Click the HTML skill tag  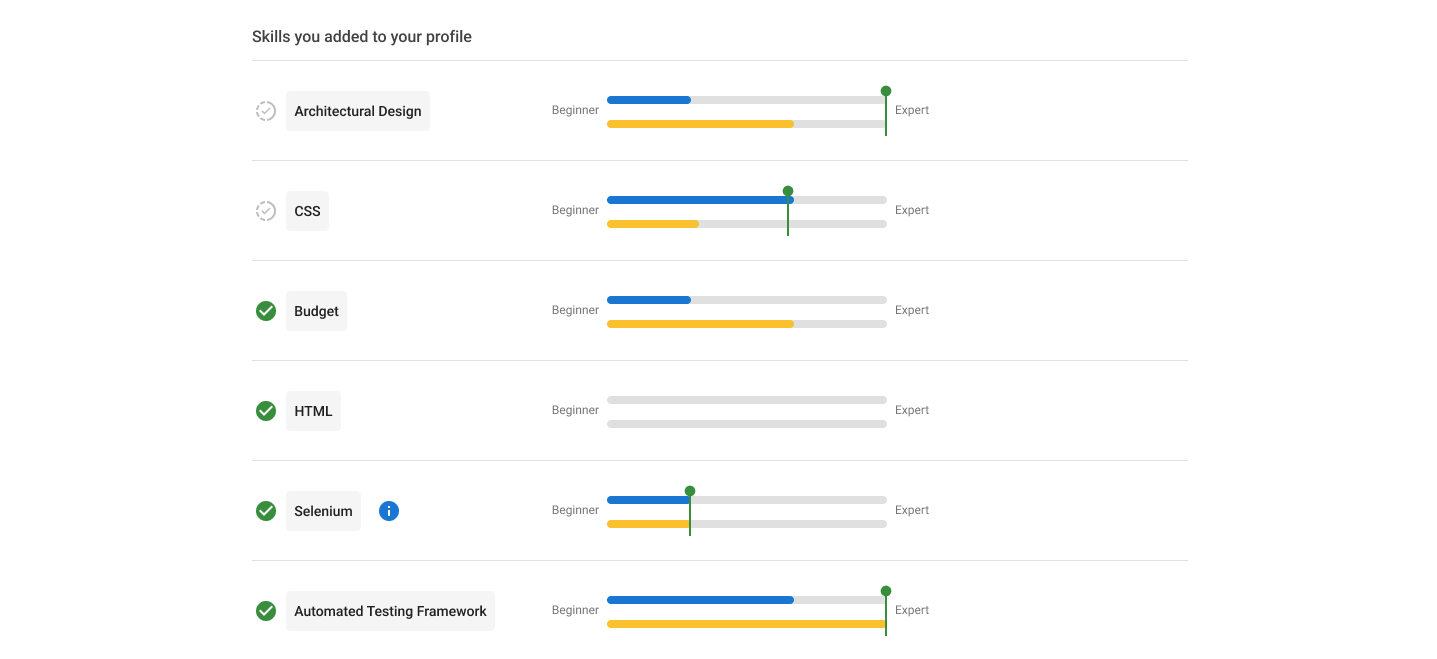313,411
